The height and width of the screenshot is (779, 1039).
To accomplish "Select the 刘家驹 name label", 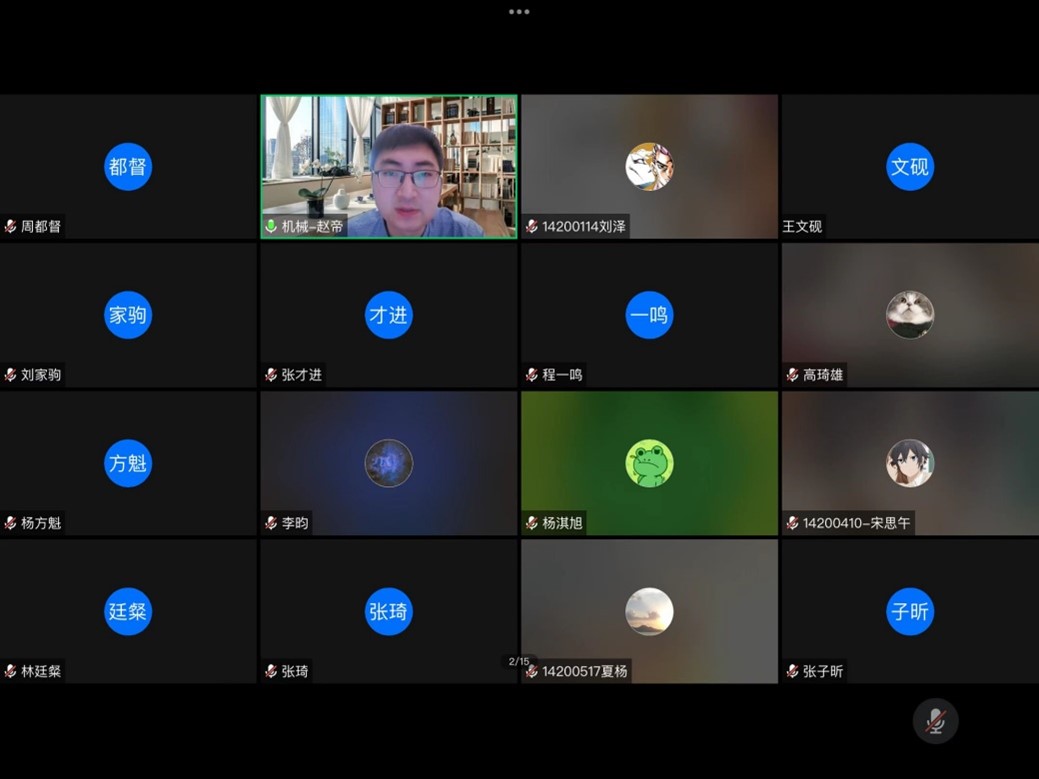I will [41, 375].
